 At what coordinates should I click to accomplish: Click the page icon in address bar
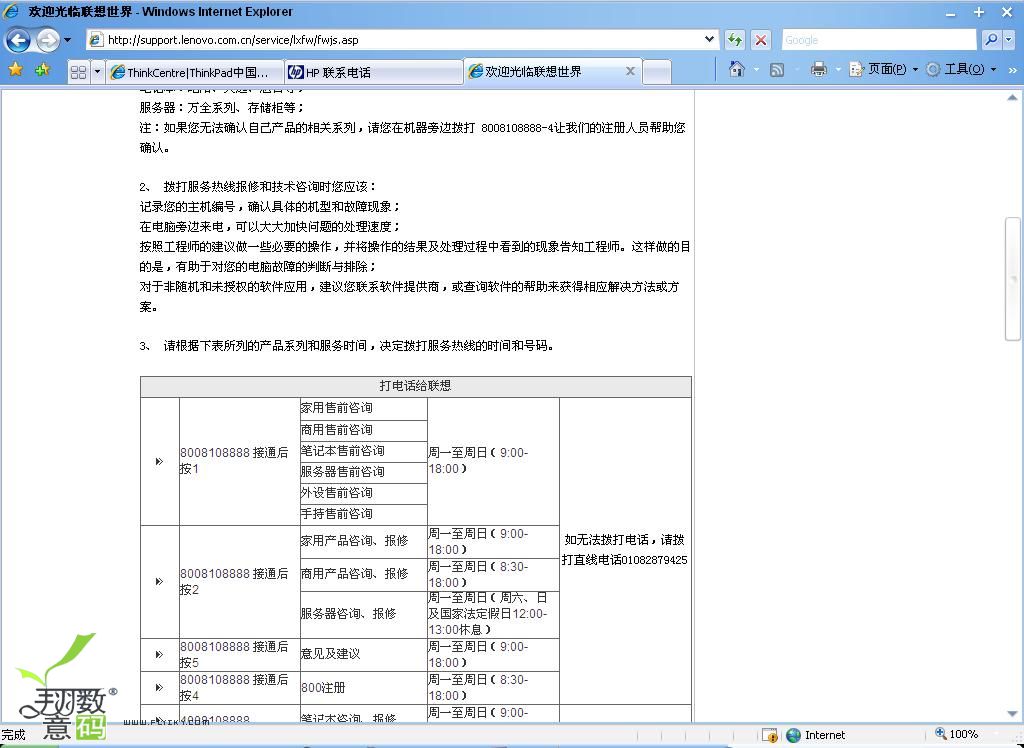coord(96,40)
